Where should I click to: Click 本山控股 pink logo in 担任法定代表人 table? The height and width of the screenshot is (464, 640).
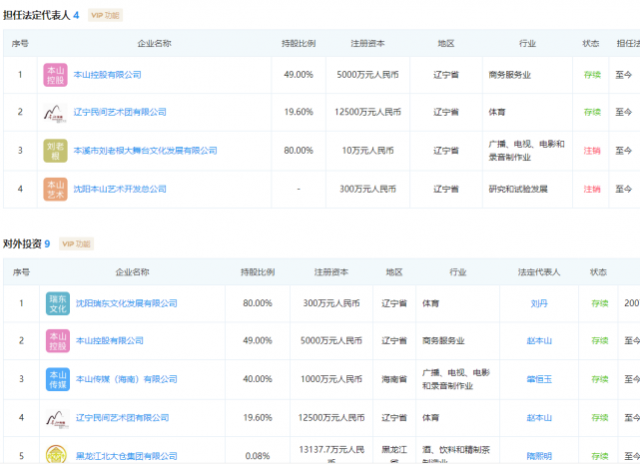pos(55,75)
